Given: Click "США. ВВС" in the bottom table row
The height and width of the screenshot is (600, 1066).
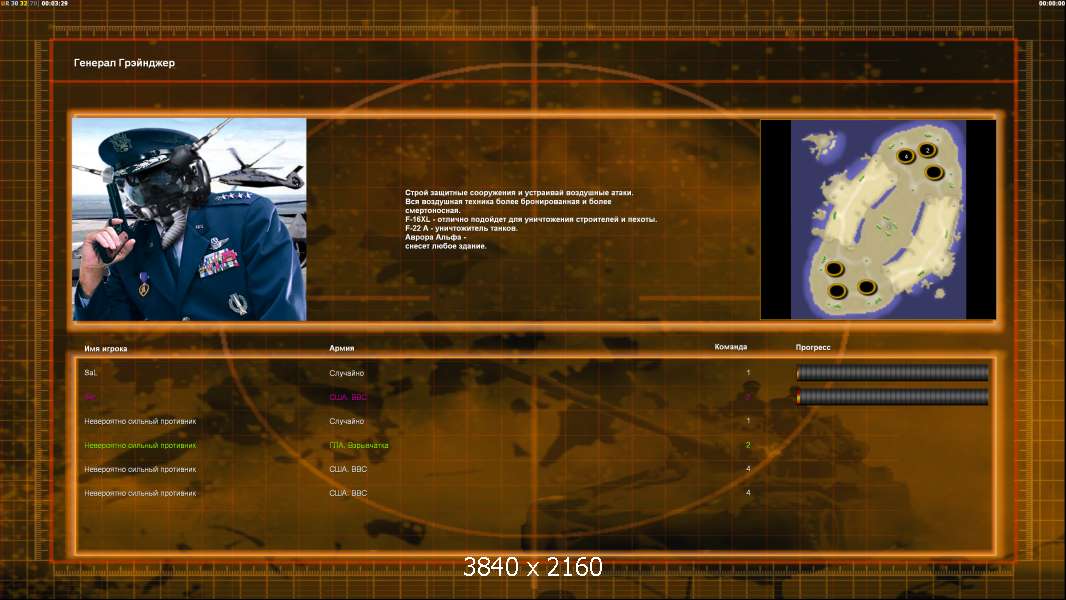Looking at the screenshot, I should point(348,493).
